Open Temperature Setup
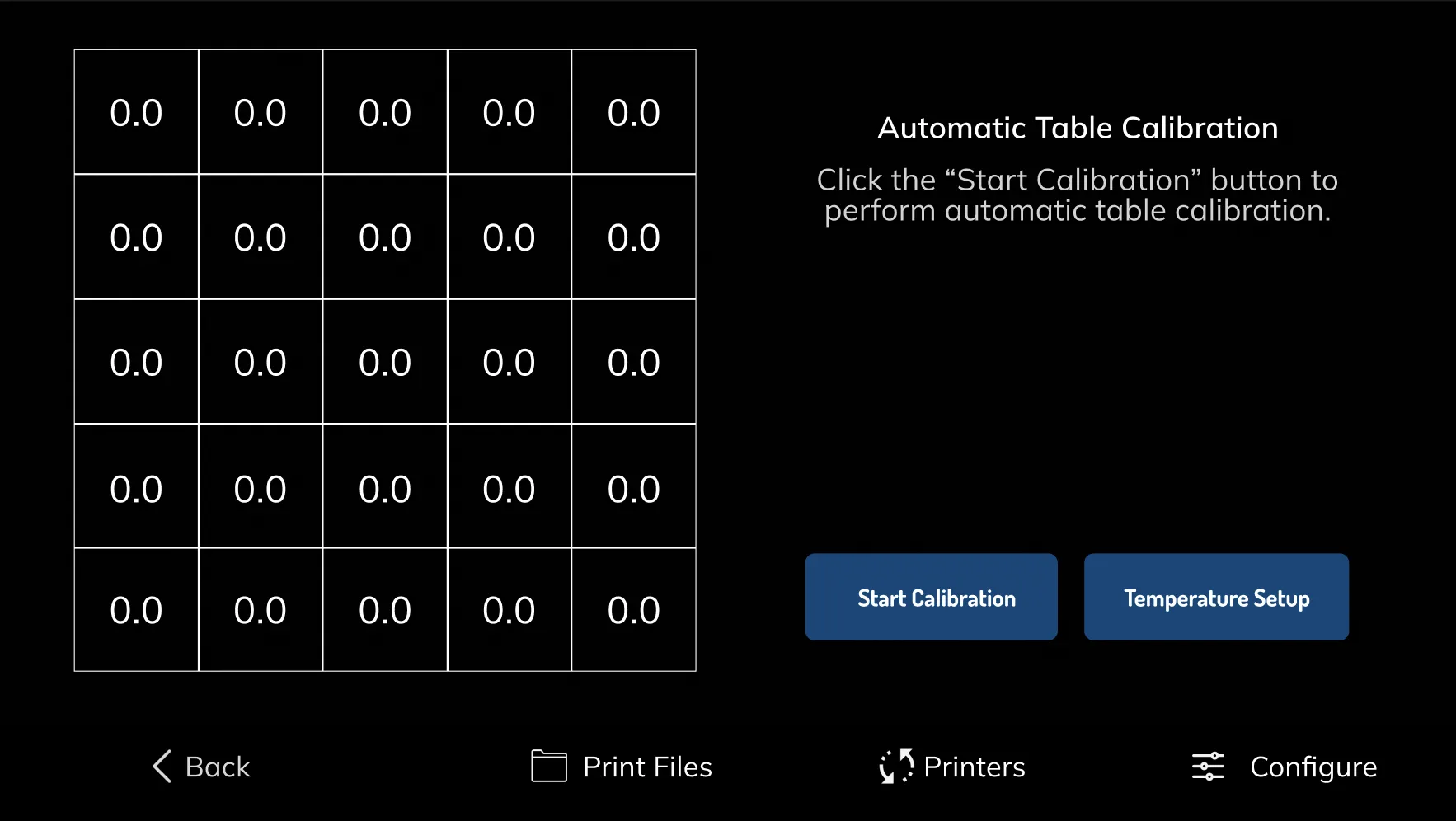The width and height of the screenshot is (1456, 821). [x=1216, y=597]
